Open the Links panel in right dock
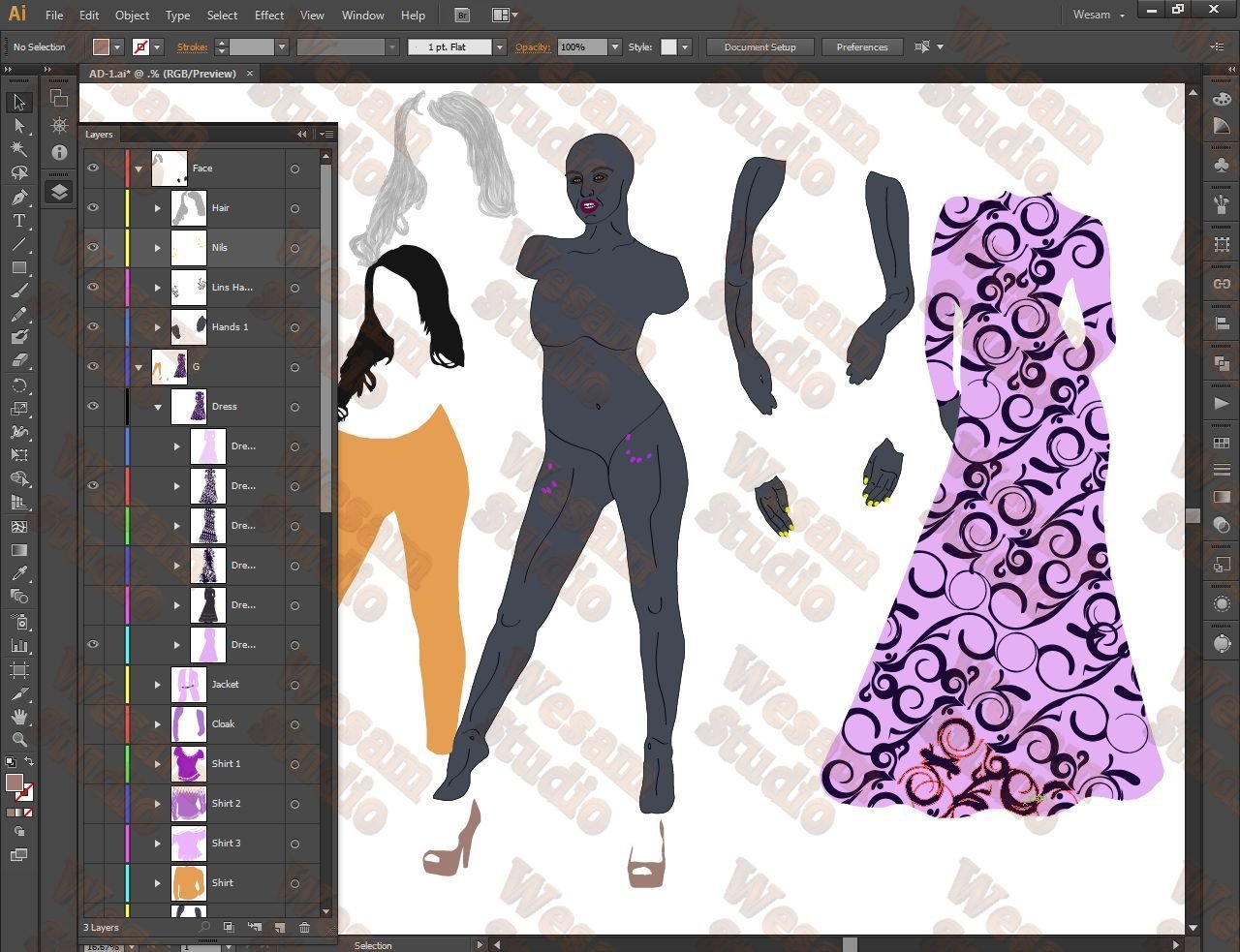The width and height of the screenshot is (1240, 952). [x=1222, y=284]
